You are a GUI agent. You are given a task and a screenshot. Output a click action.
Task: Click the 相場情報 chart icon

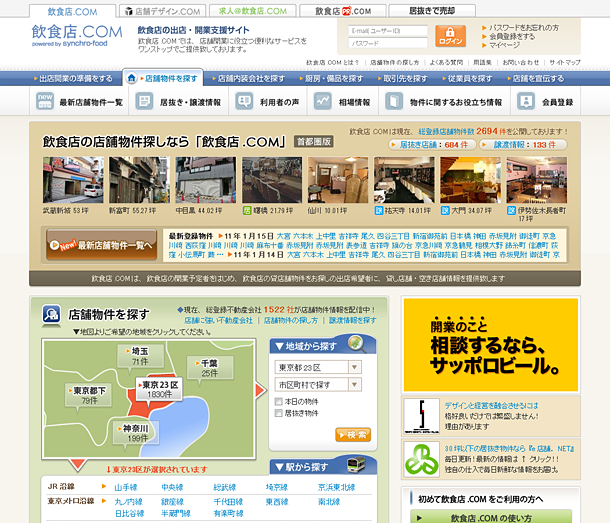[323, 102]
